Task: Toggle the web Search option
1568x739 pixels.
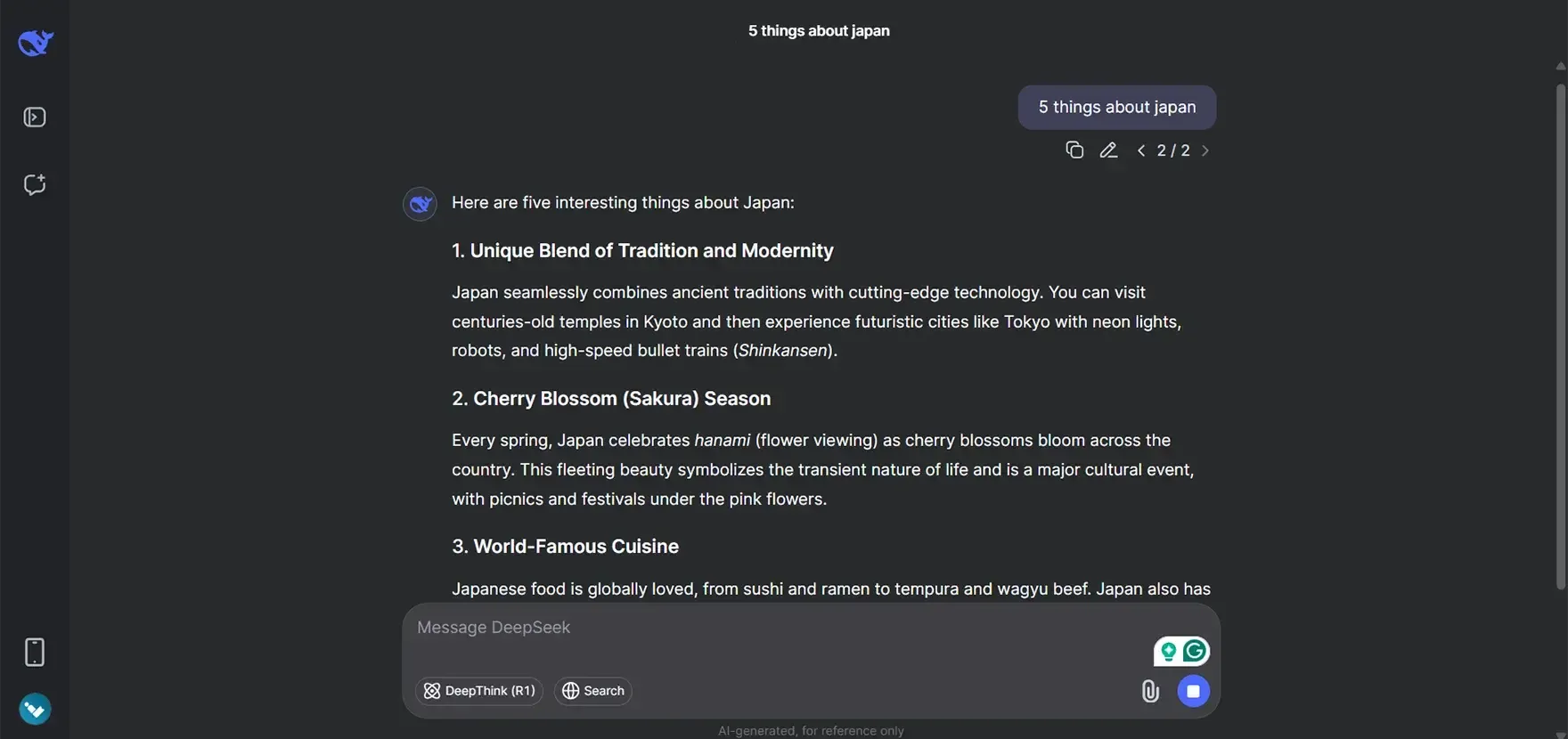Action: click(593, 691)
